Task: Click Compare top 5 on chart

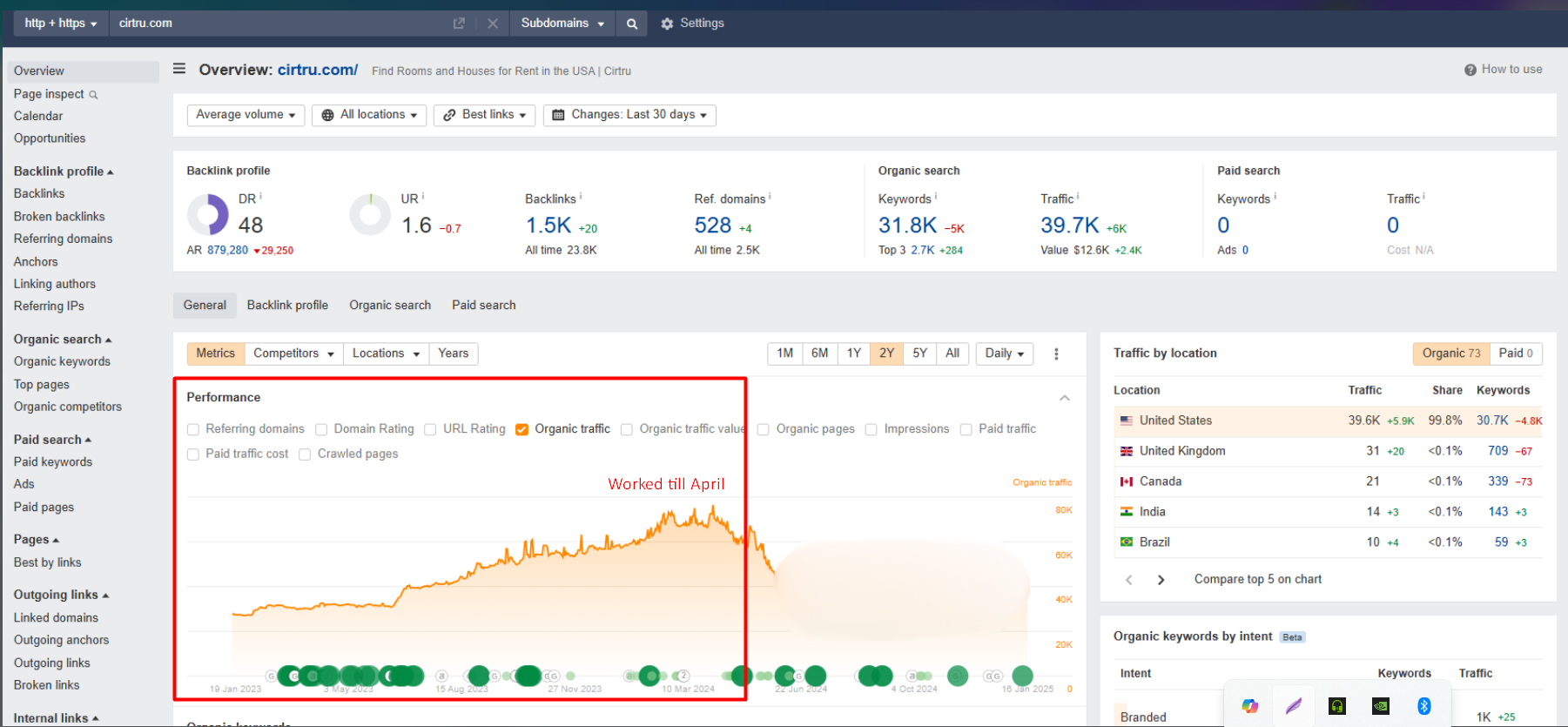Action: (1258, 580)
